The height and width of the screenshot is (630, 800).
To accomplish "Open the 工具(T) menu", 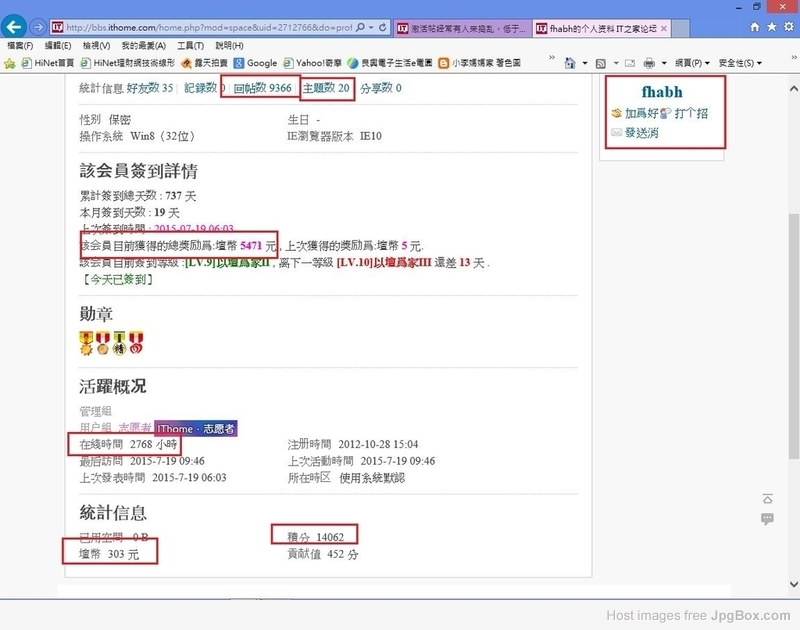I will [190, 46].
